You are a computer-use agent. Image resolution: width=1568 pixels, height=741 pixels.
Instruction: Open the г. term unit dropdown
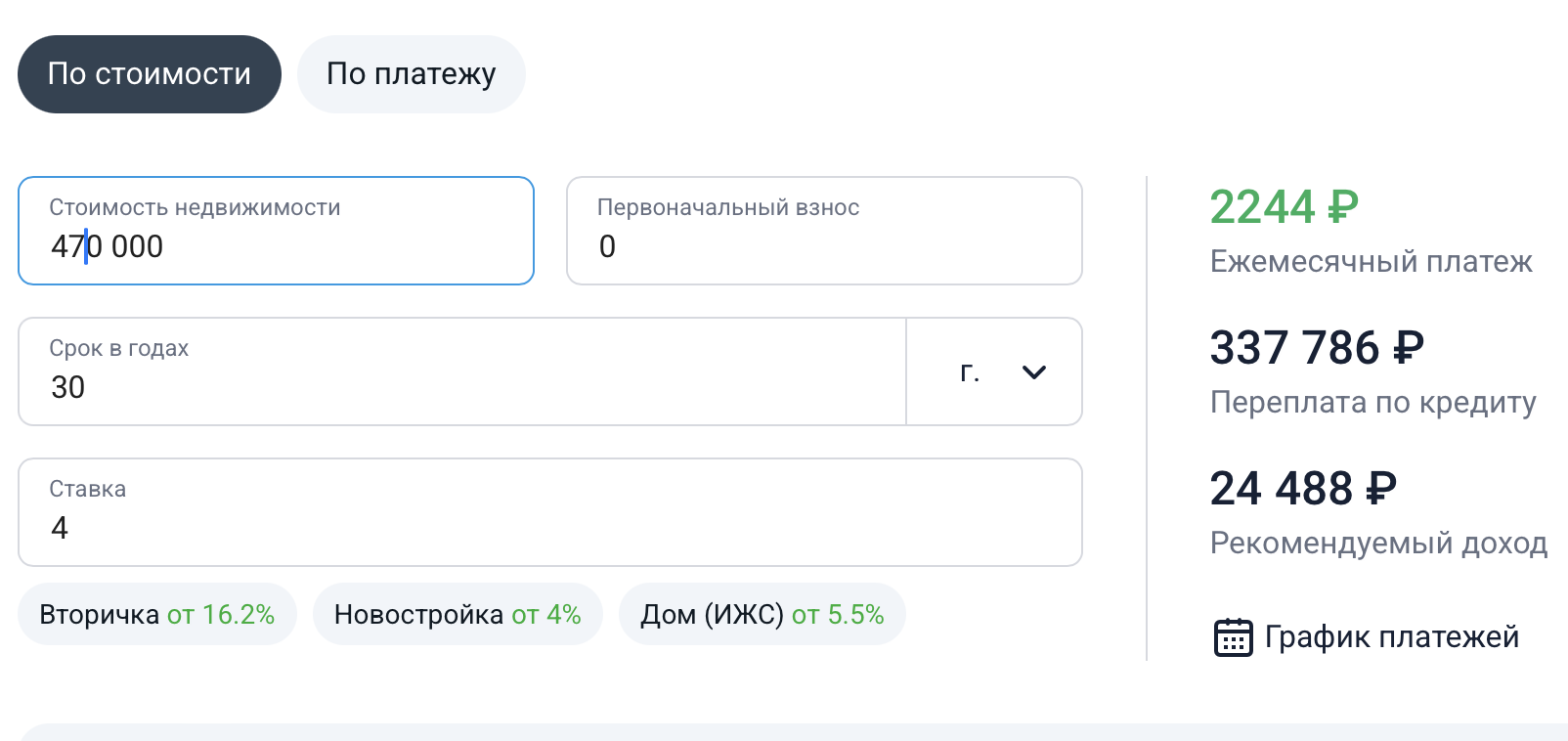point(993,372)
